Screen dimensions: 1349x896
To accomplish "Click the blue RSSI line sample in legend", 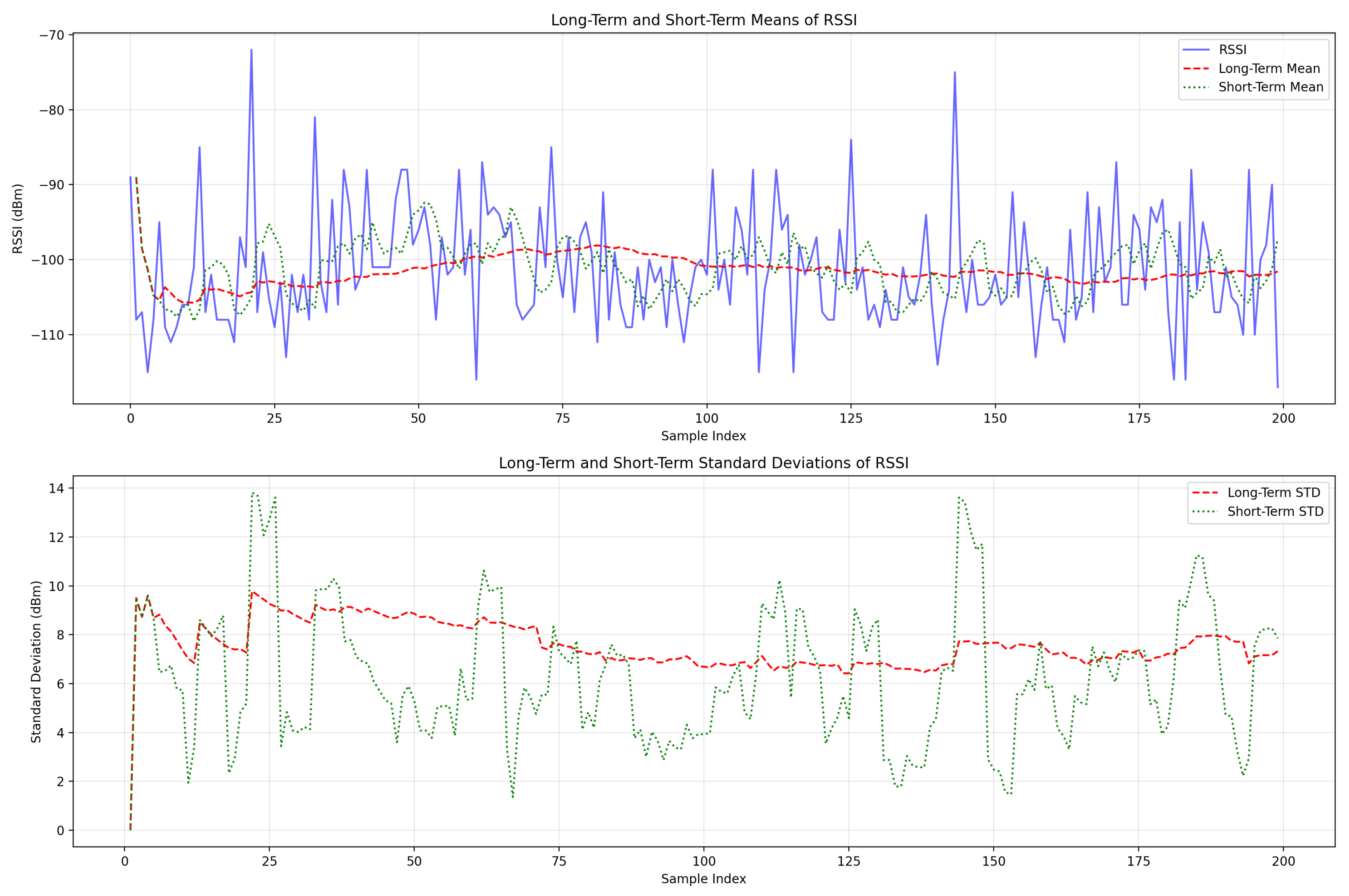I will (x=1196, y=50).
